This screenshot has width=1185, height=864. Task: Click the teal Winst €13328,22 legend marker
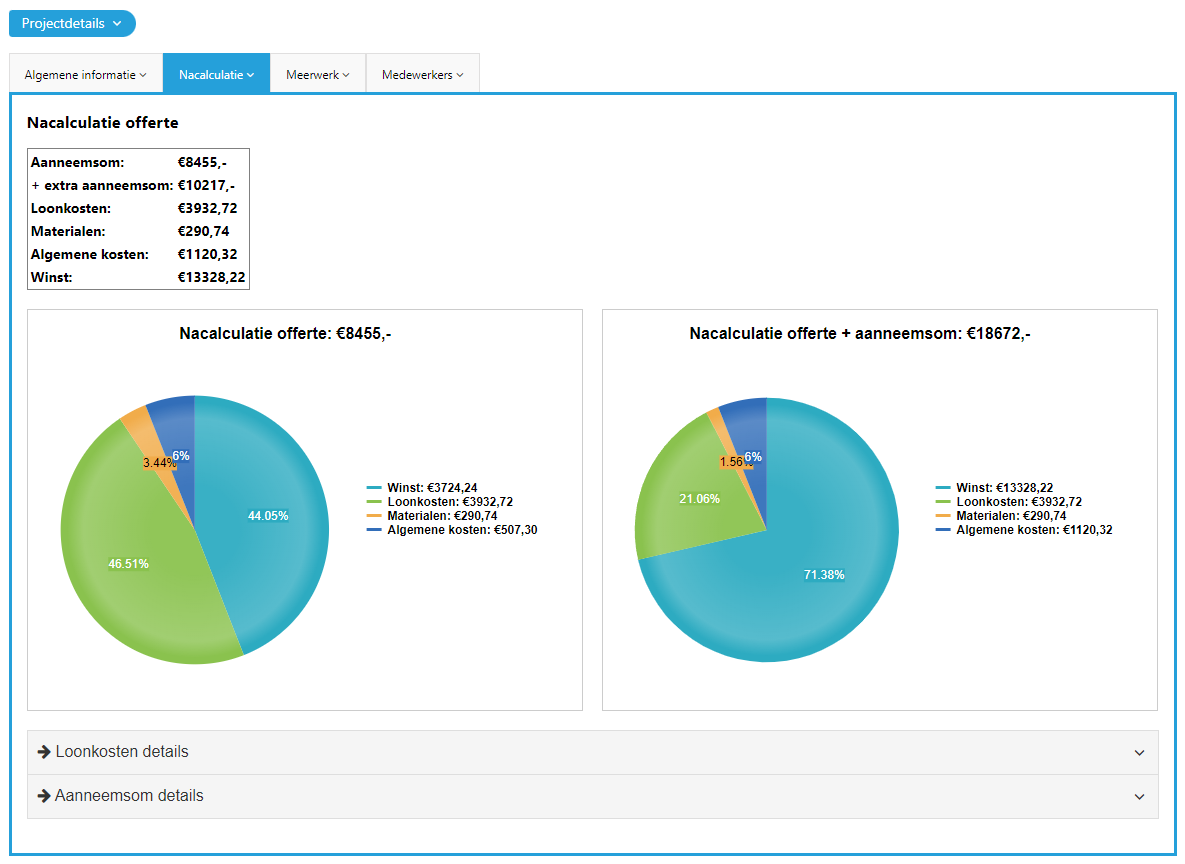tap(943, 488)
